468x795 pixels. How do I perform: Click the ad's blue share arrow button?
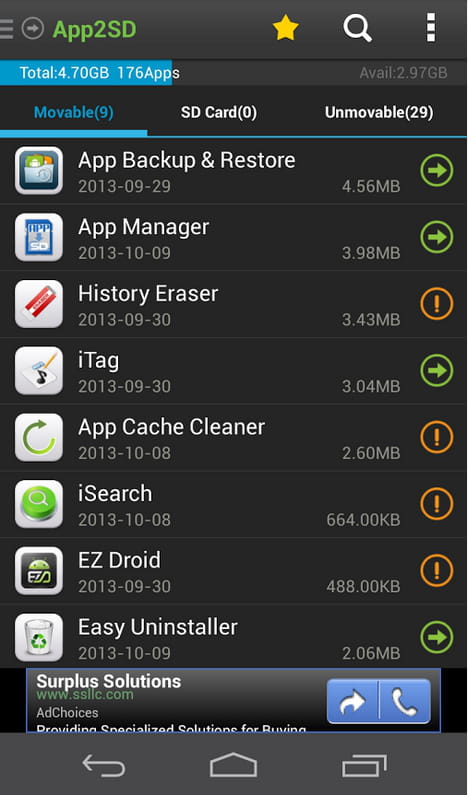pos(352,701)
